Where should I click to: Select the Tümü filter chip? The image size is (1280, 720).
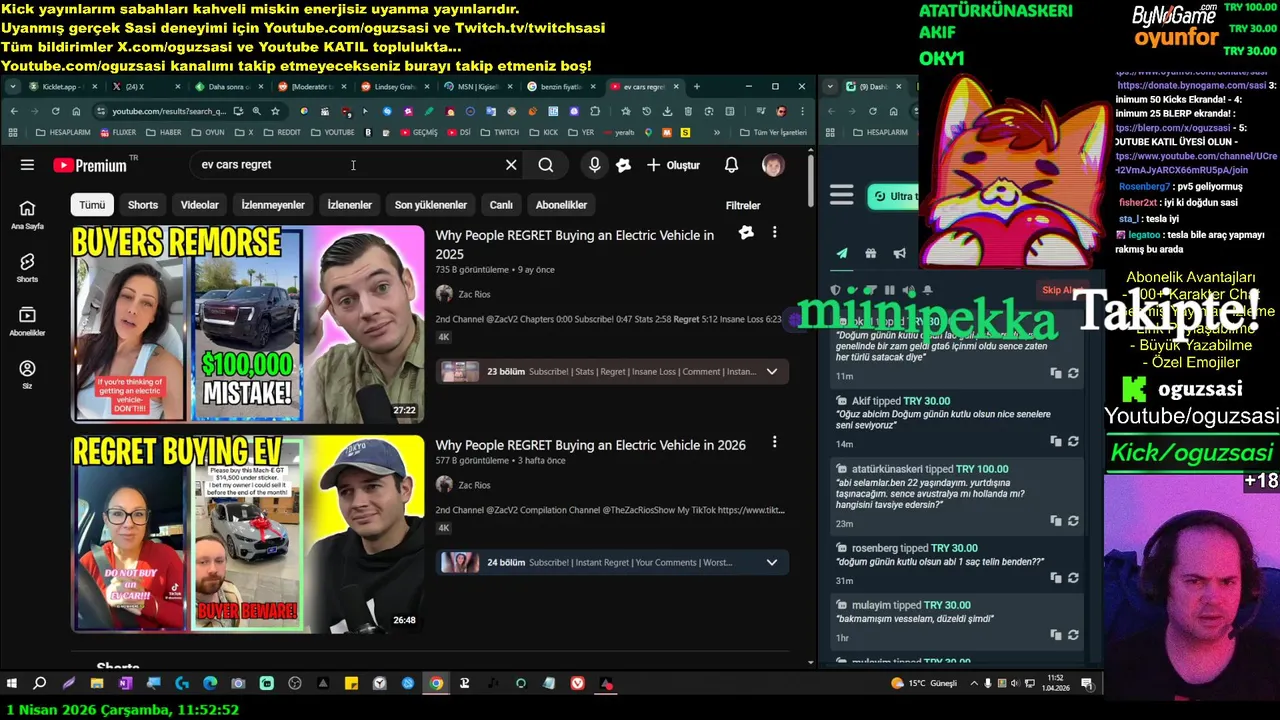92,205
